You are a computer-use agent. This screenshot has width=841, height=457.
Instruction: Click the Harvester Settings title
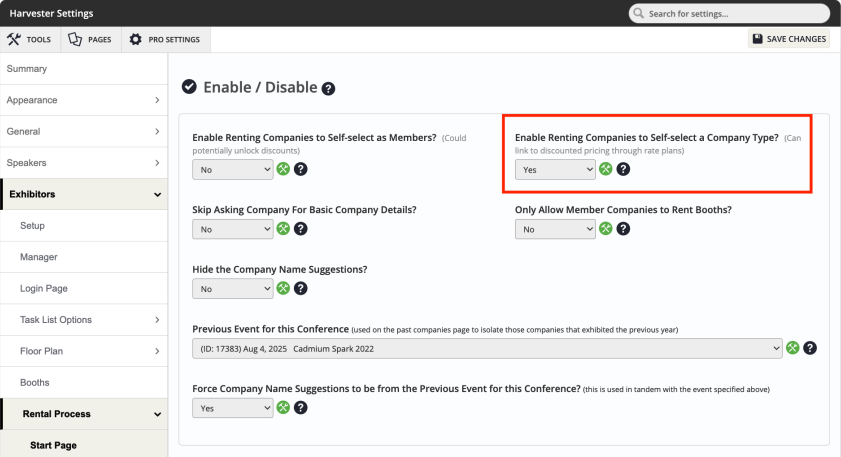(51, 13)
